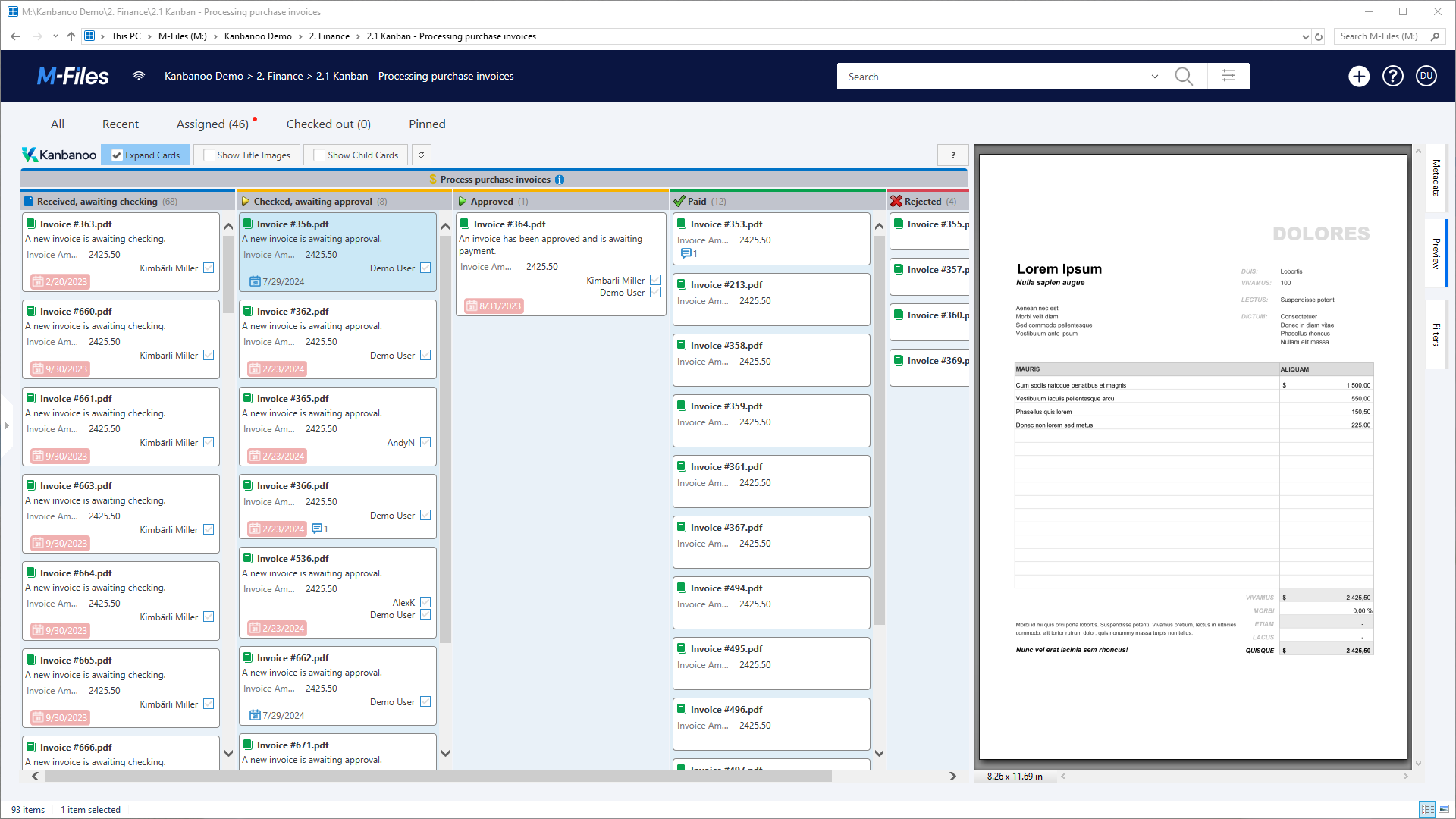Open the Checked out (0) tab

(x=328, y=124)
